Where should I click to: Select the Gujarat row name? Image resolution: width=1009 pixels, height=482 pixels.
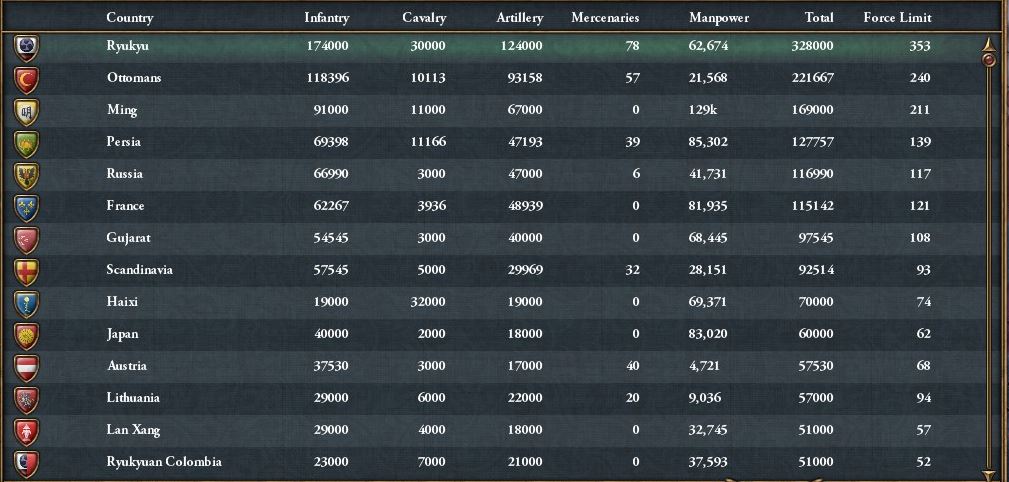point(129,238)
